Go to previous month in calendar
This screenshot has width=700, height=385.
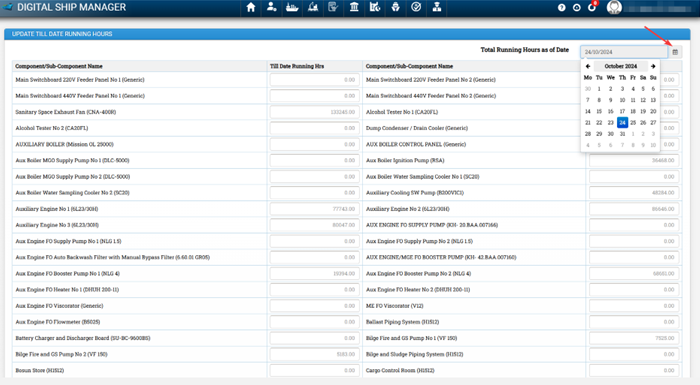[588, 66]
